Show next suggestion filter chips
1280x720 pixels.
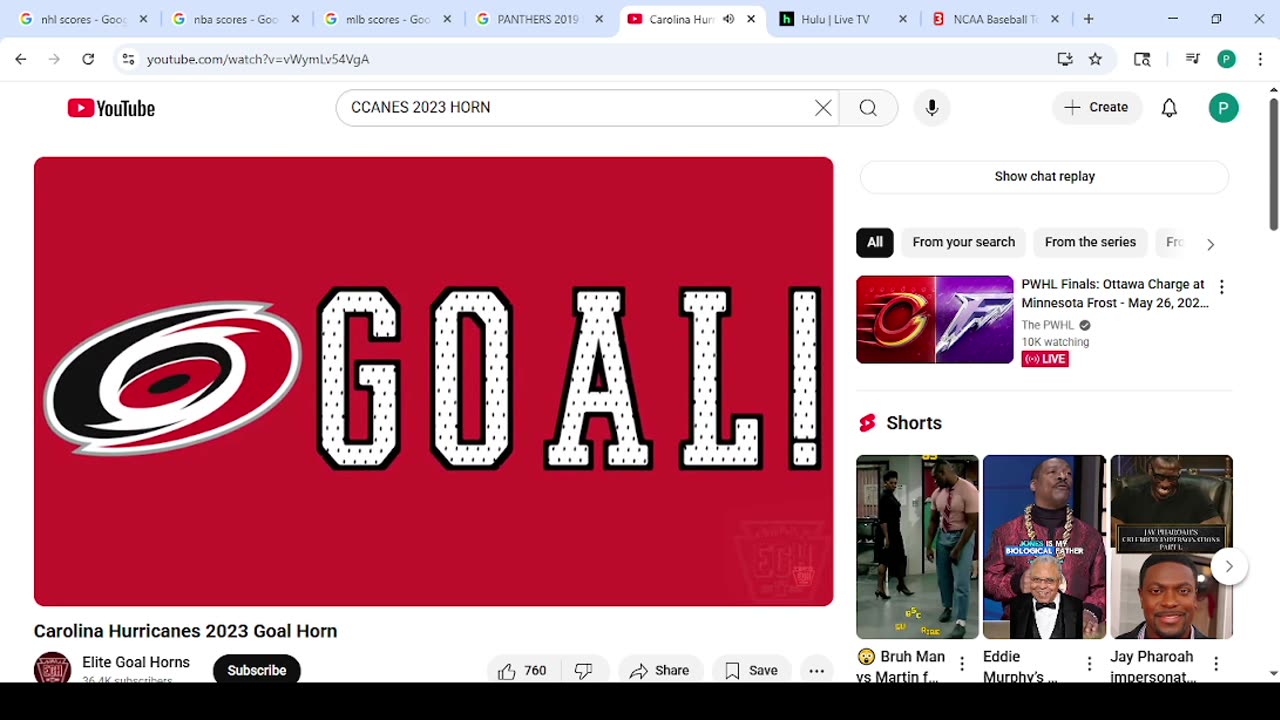tap(1210, 244)
